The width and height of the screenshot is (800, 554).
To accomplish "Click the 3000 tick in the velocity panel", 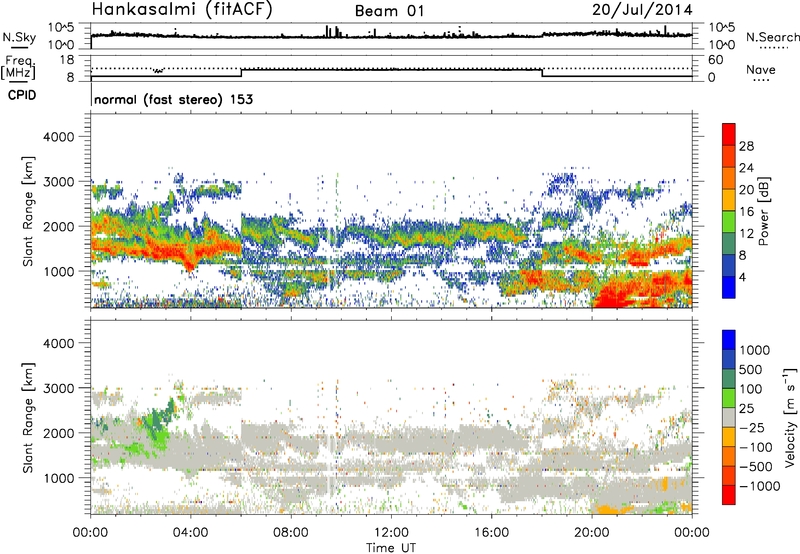I will click(59, 388).
